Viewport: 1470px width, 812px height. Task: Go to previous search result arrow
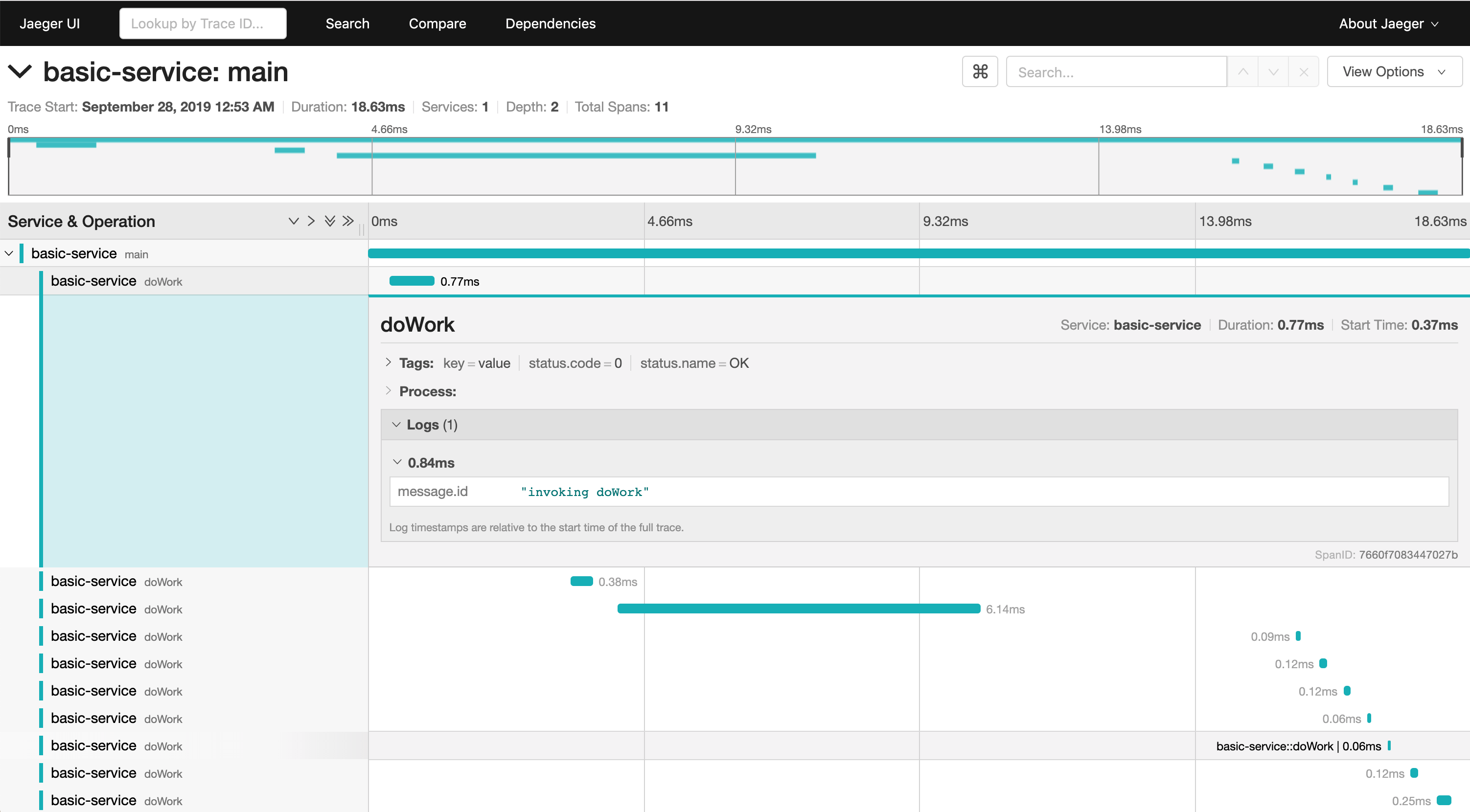tap(1243, 72)
